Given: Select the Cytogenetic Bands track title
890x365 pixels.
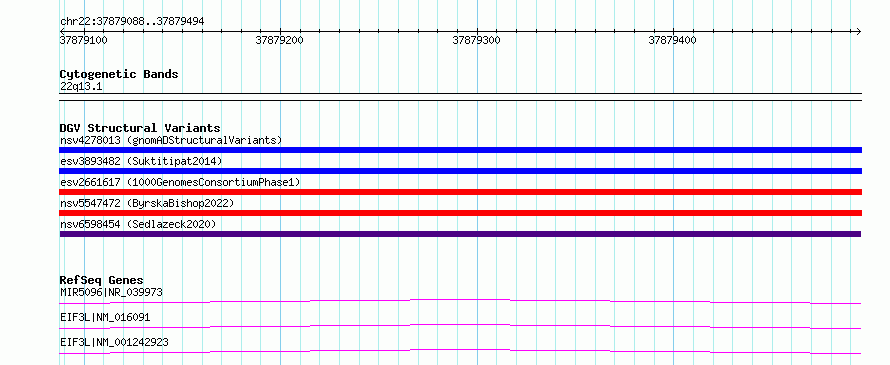Looking at the screenshot, I should click(x=119, y=74).
